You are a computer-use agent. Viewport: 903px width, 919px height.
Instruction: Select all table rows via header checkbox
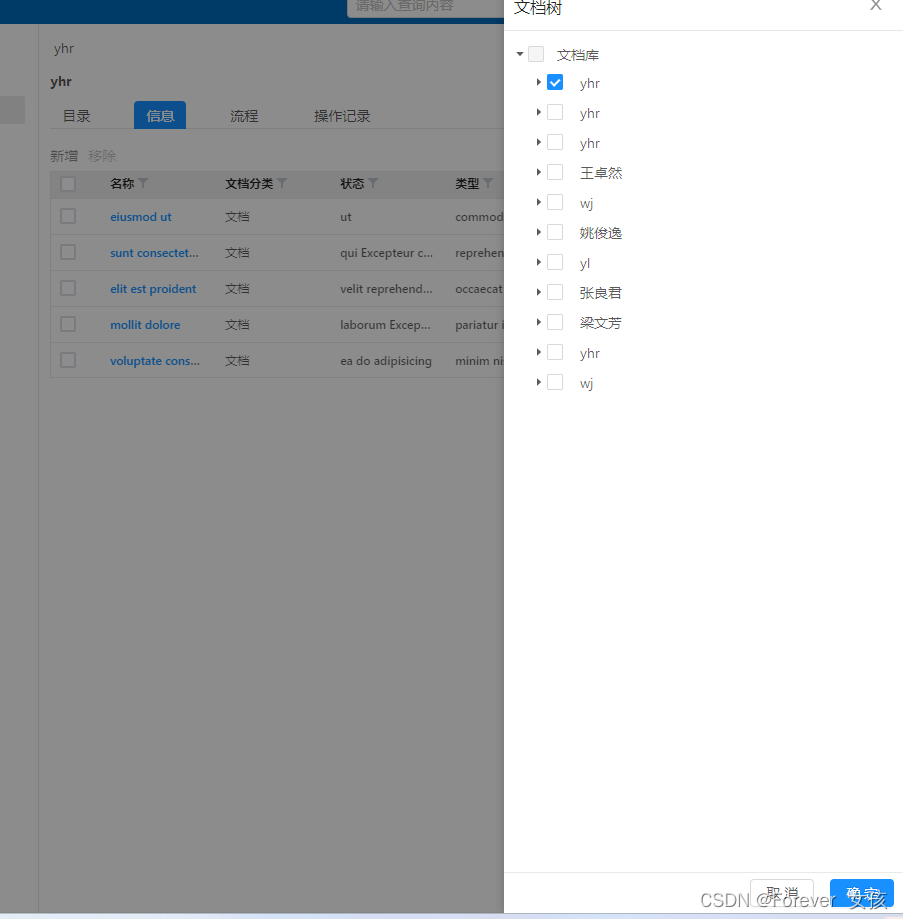point(68,184)
